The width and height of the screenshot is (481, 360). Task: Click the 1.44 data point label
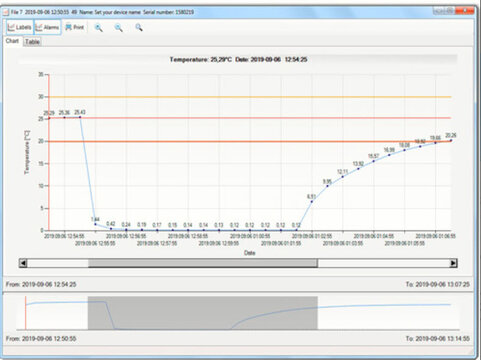pos(95,219)
